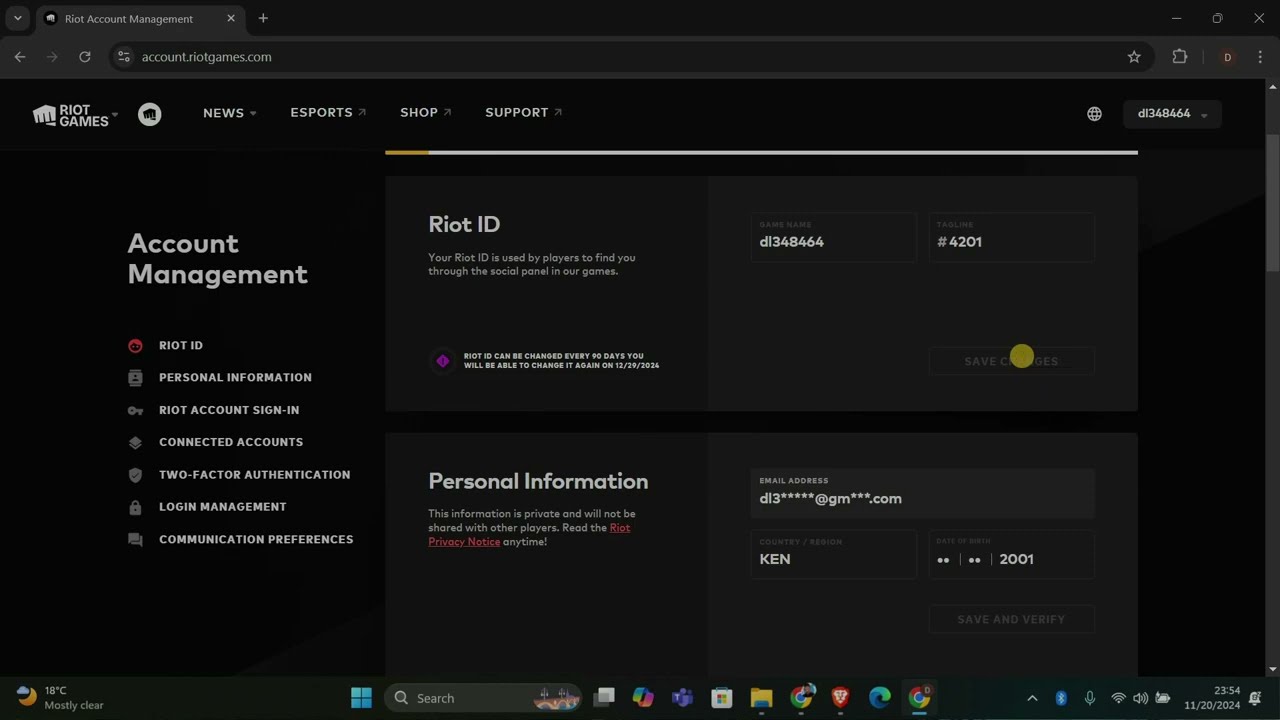Reload the page

coord(85,57)
